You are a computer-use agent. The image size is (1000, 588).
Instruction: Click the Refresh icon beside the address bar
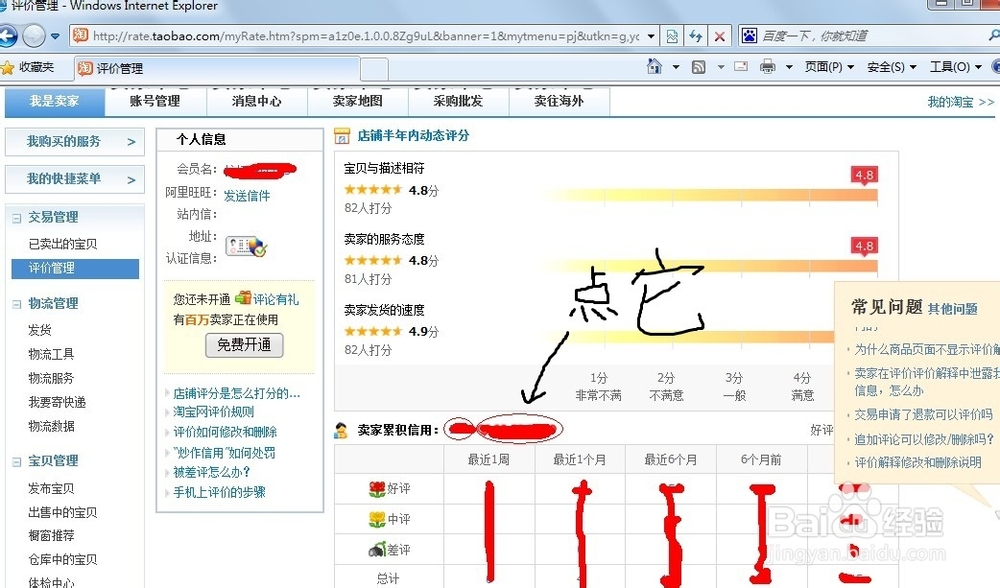click(x=697, y=35)
